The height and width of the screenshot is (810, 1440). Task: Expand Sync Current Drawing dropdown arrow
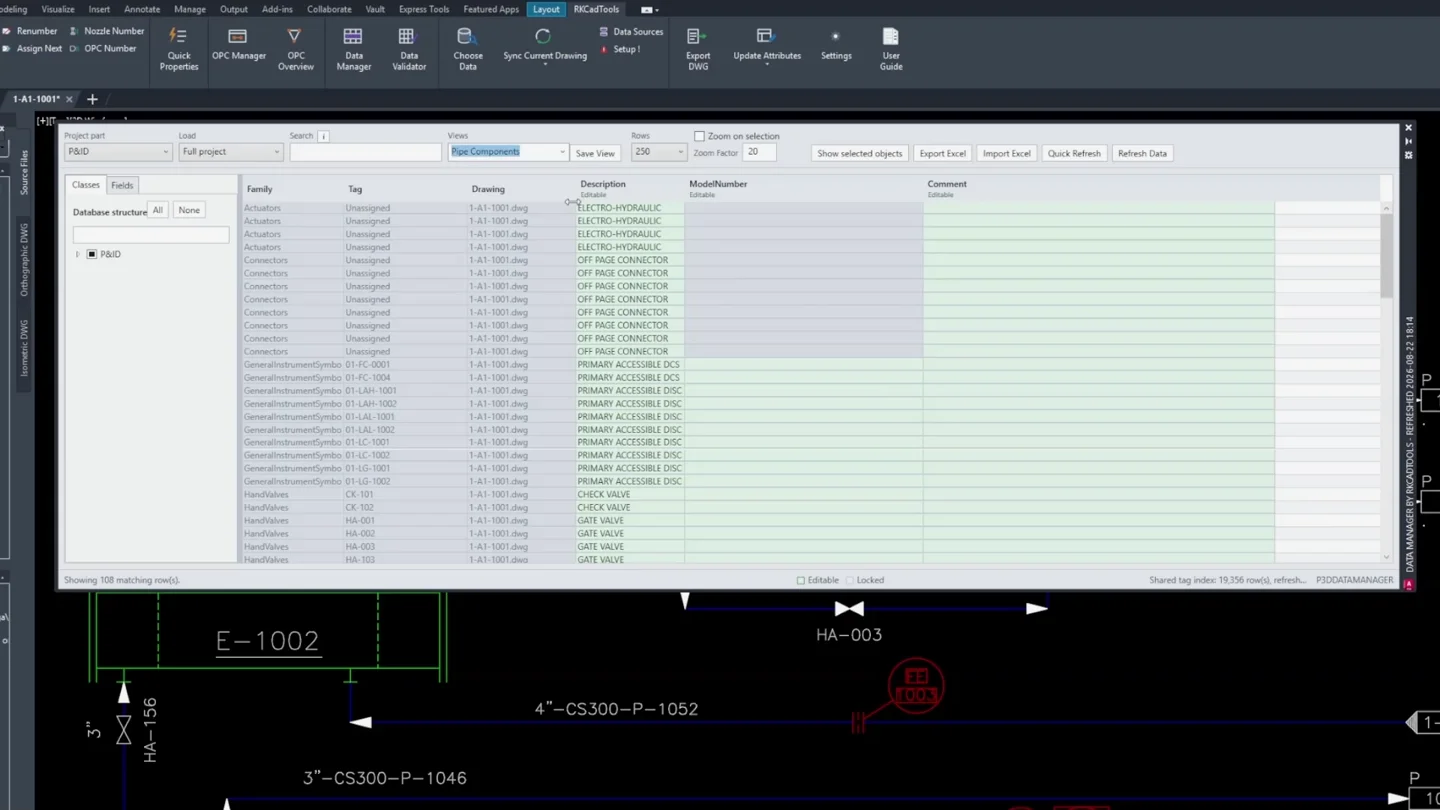[x=545, y=65]
